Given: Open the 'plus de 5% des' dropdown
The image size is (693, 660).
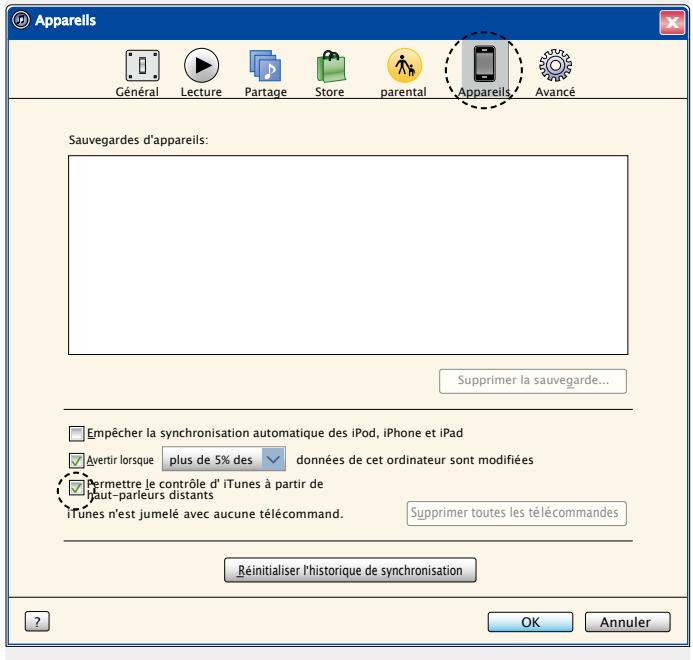Looking at the screenshot, I should pyautogui.click(x=224, y=459).
